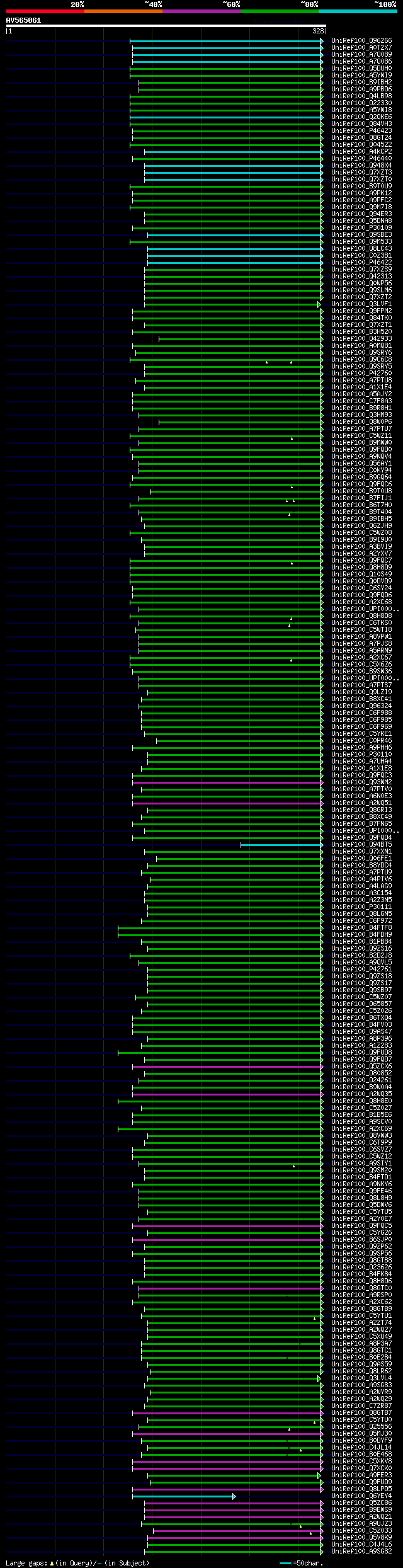Open hit UniRef100_Q9SBE3
Screen dimensions: 403x1568
[361, 235]
